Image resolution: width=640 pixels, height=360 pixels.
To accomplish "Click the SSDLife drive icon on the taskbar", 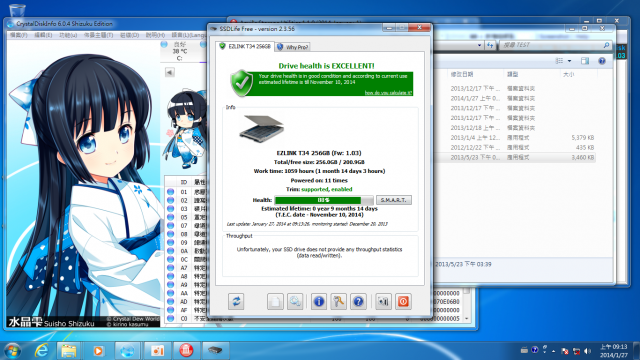I will point(215,350).
